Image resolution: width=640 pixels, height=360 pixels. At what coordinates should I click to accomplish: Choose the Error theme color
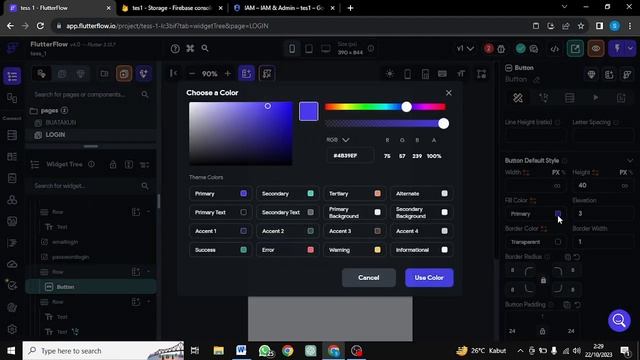287,250
